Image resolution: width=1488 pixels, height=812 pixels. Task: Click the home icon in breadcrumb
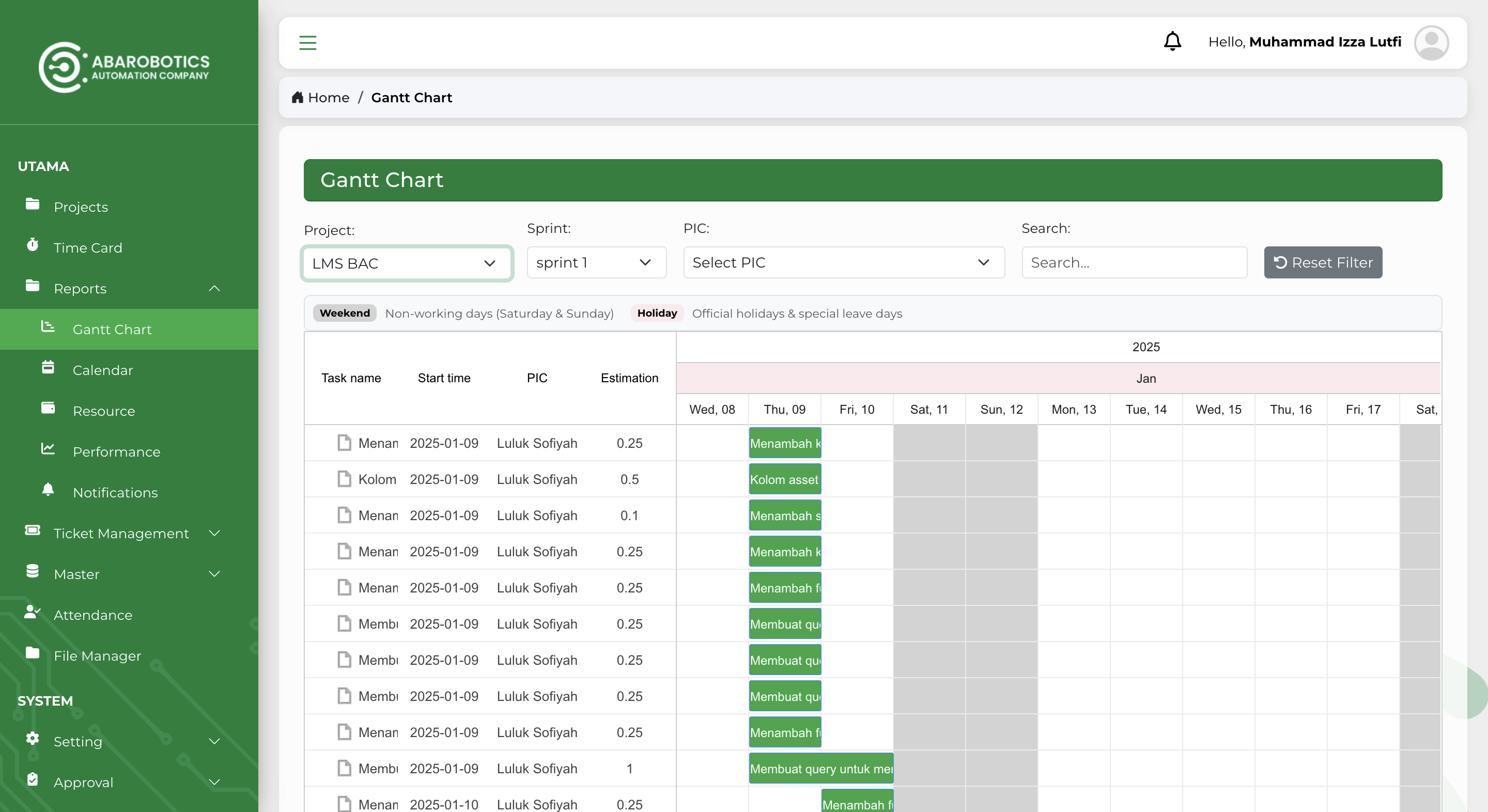click(x=297, y=97)
